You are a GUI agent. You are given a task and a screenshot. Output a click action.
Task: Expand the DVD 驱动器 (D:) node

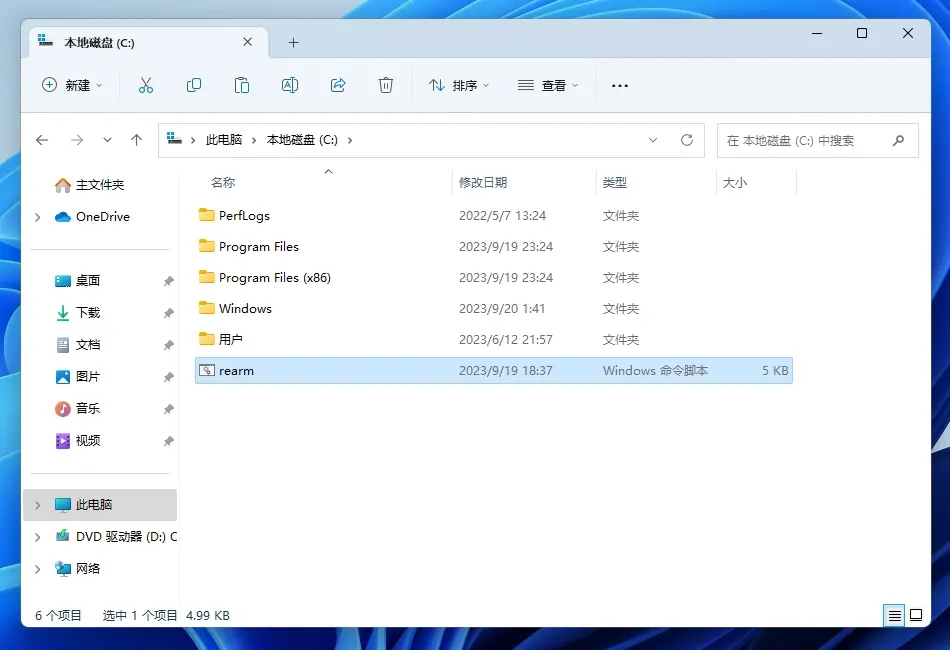38,537
